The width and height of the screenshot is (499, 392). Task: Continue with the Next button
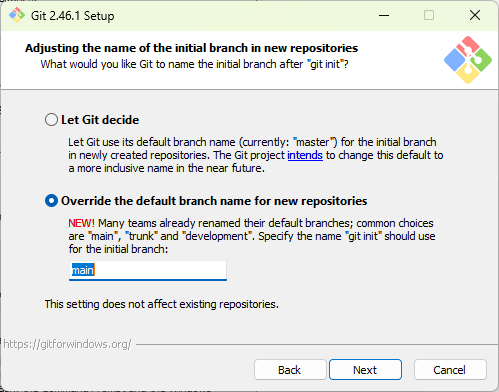[365, 370]
